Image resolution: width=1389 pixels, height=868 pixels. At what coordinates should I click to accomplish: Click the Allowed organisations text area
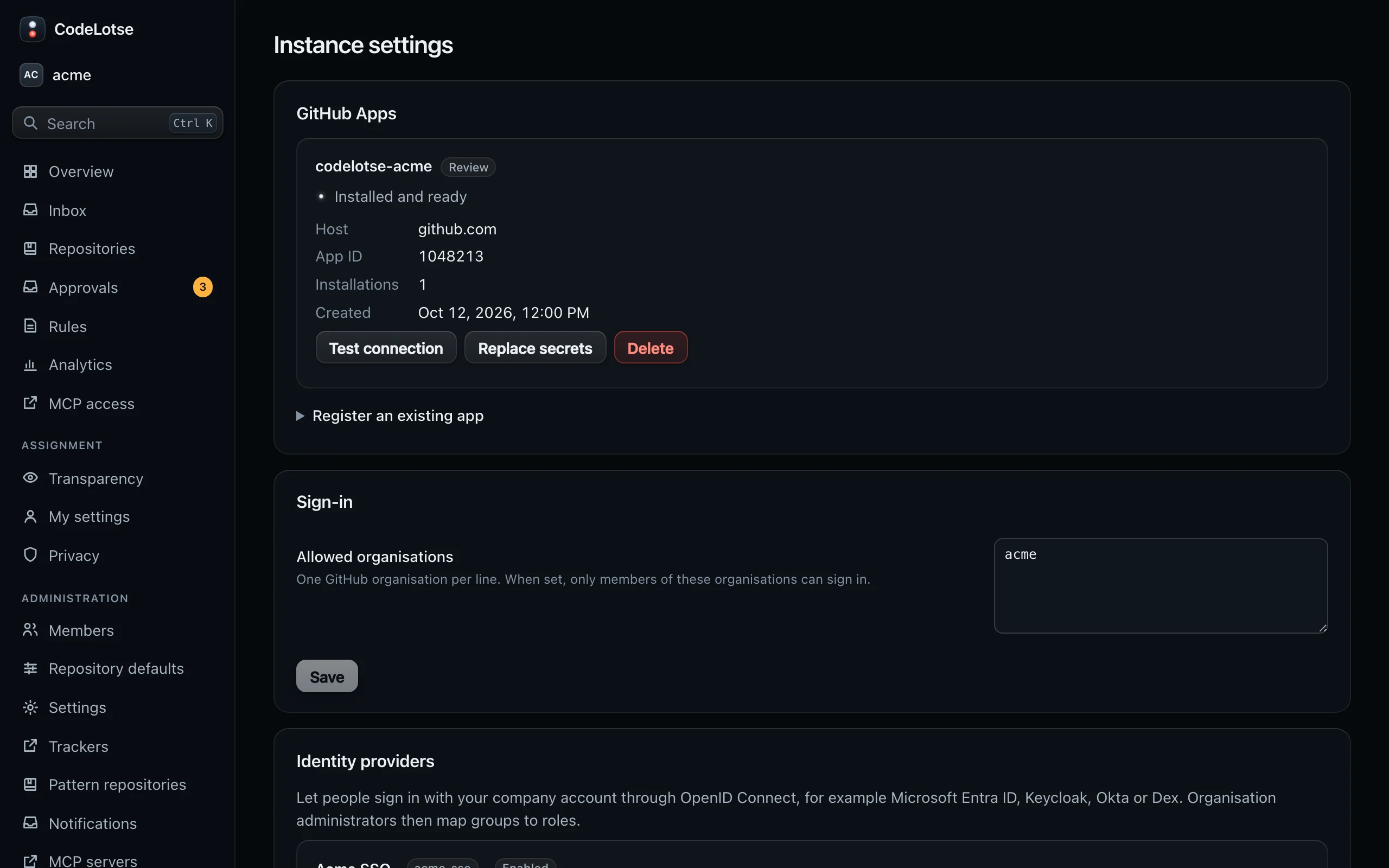(x=1161, y=585)
